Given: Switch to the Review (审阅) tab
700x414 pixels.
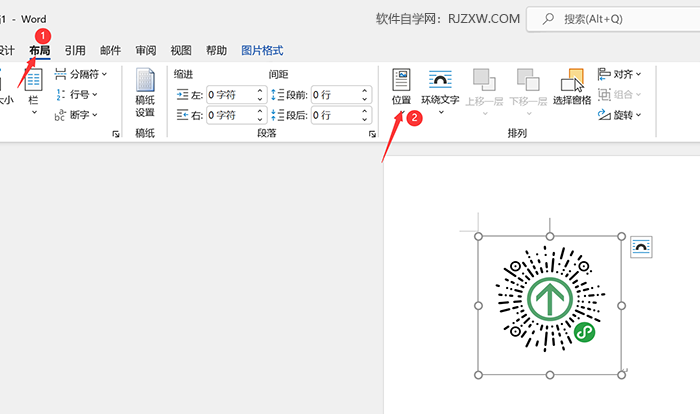Looking at the screenshot, I should [x=146, y=50].
